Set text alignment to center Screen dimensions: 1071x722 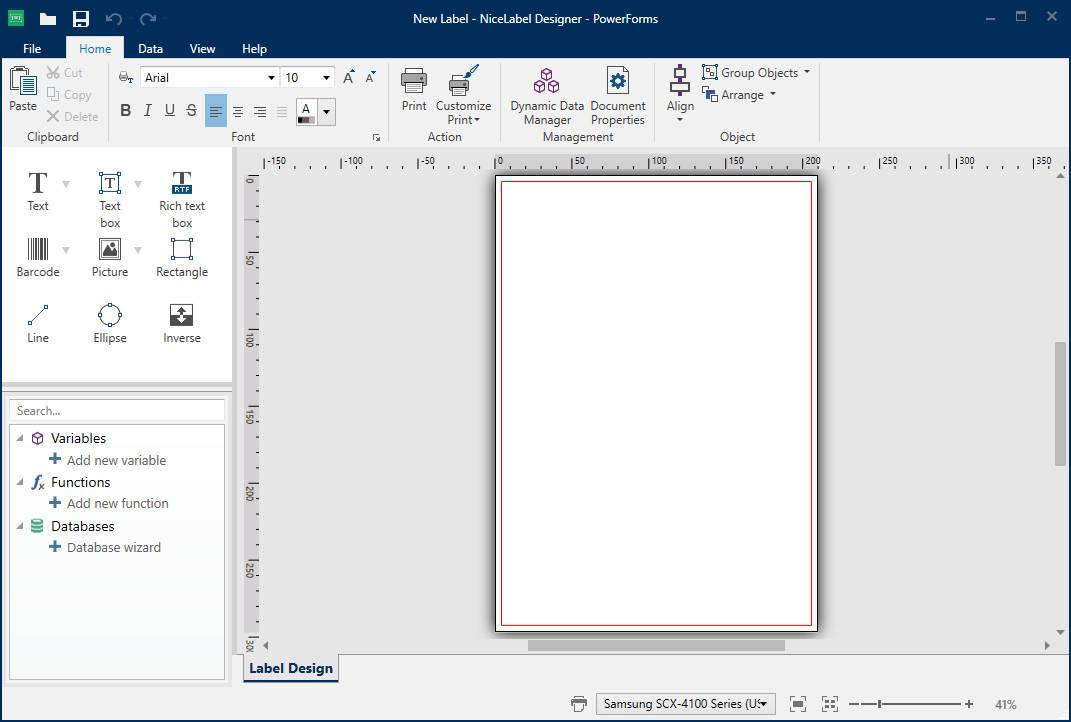(x=238, y=111)
